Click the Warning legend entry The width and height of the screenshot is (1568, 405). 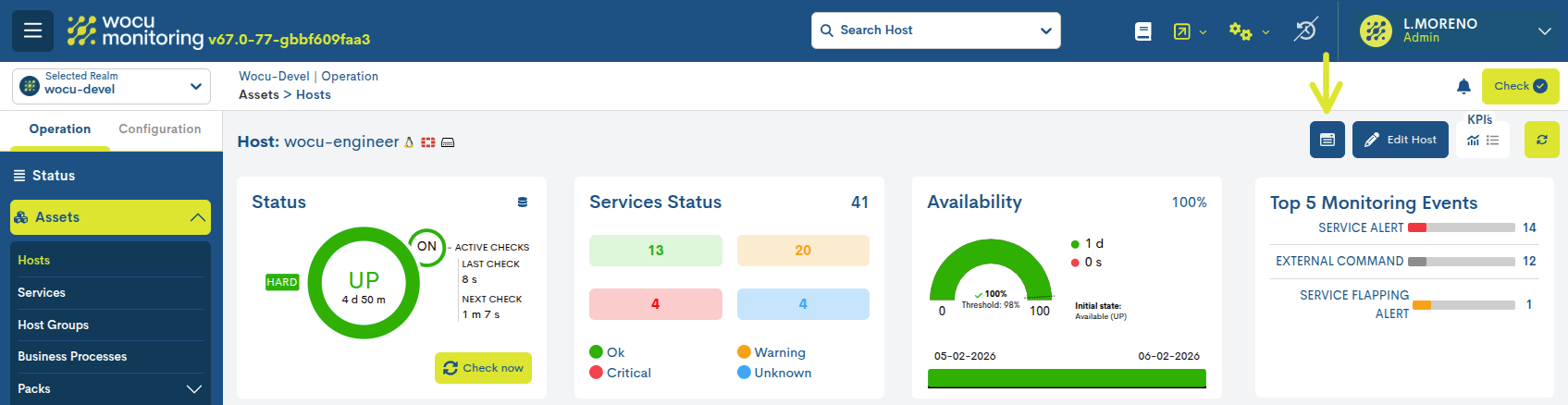772,352
